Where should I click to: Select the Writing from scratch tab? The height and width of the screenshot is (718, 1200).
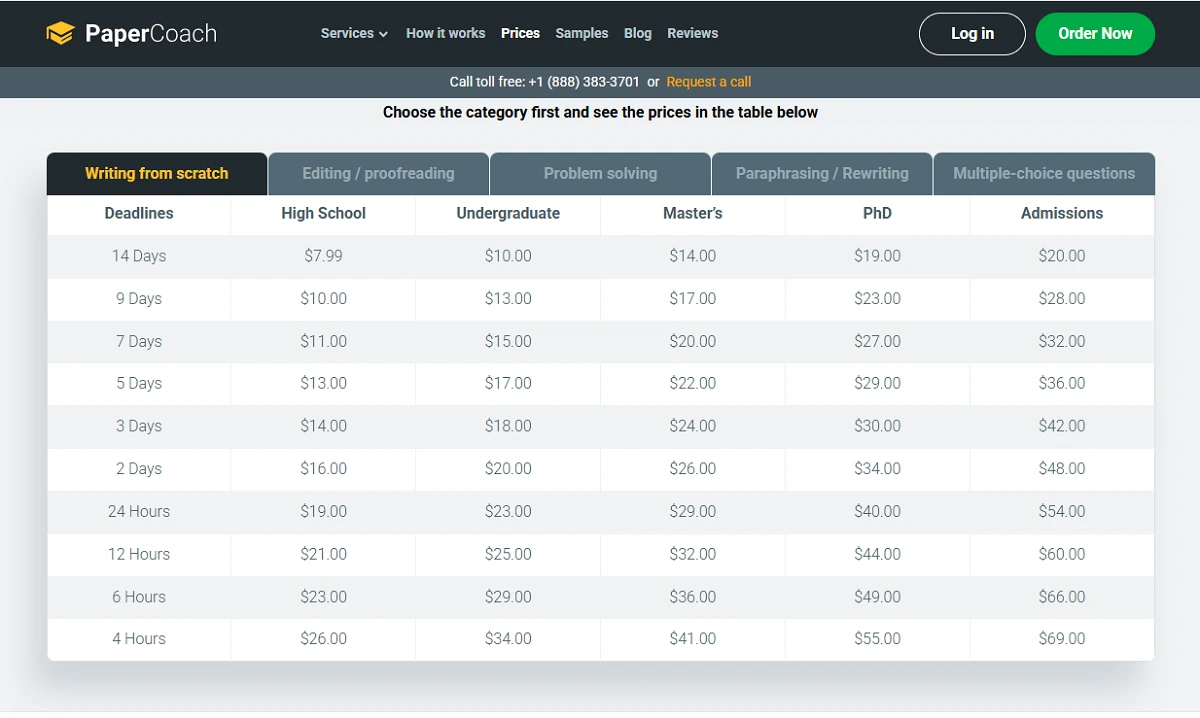(x=157, y=174)
